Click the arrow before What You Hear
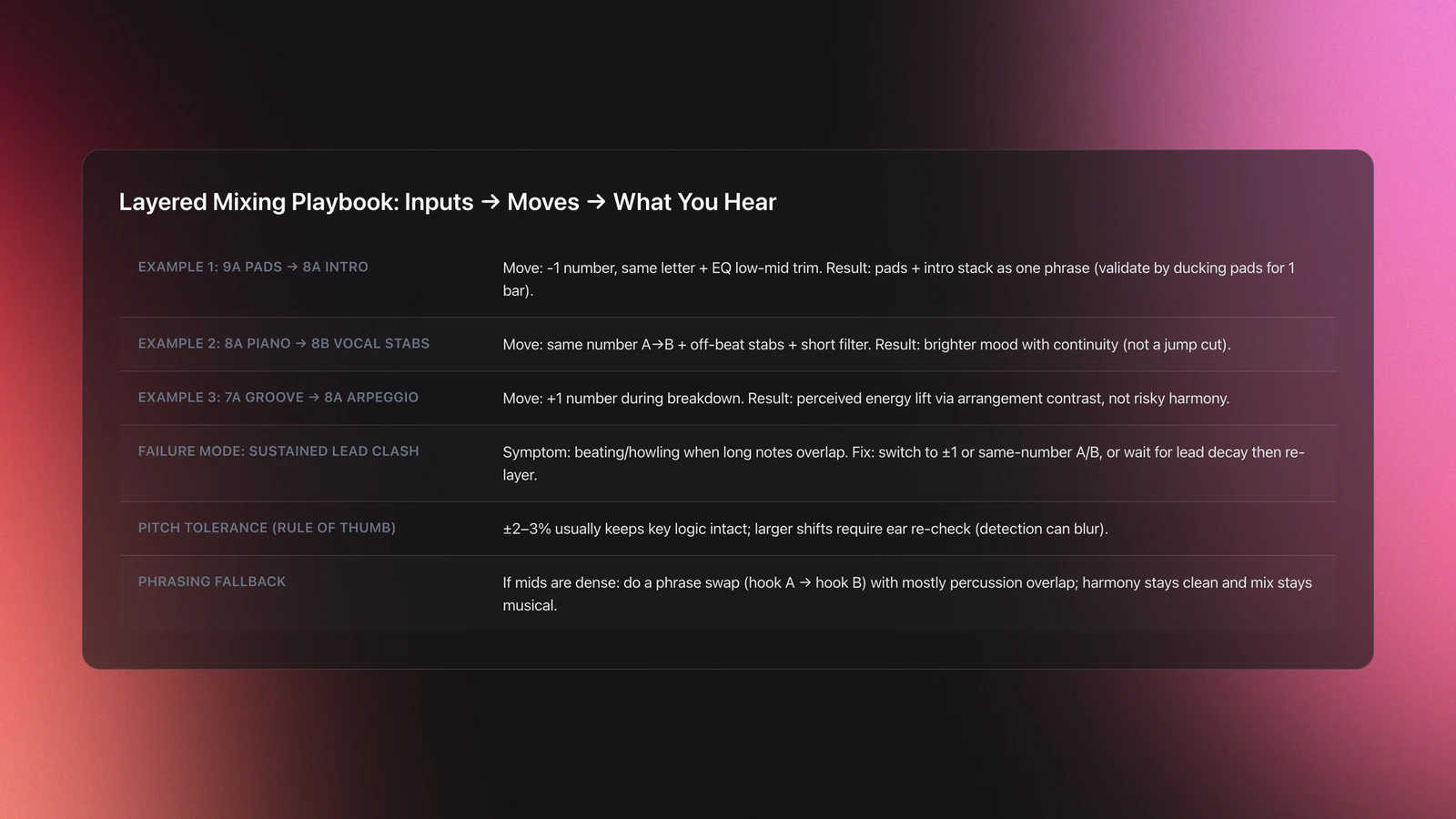Image resolution: width=1456 pixels, height=819 pixels. tap(596, 202)
